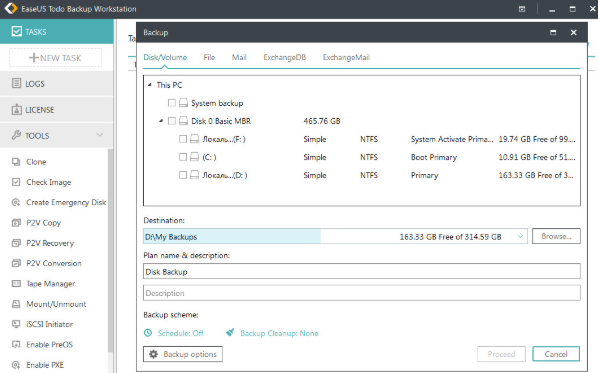The height and width of the screenshot is (373, 598).
Task: Check the Disk 0 Basic MBR checkbox
Action: [x=172, y=121]
